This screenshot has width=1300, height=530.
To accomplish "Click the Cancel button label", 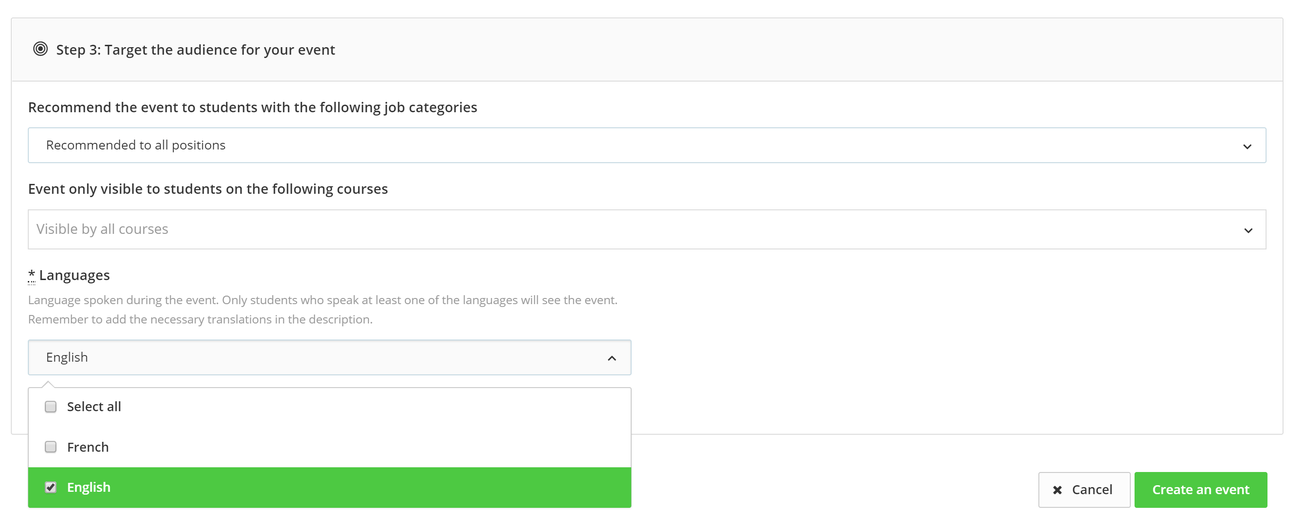I will point(1092,490).
